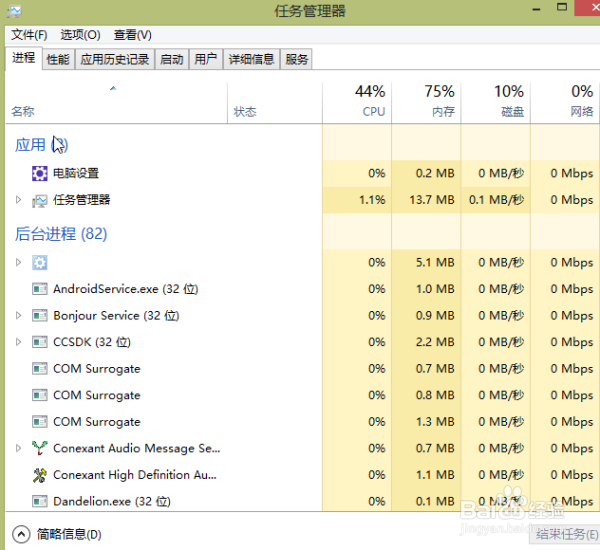
Task: Click the Conexant High Definition Audio icon
Action: coord(39,475)
